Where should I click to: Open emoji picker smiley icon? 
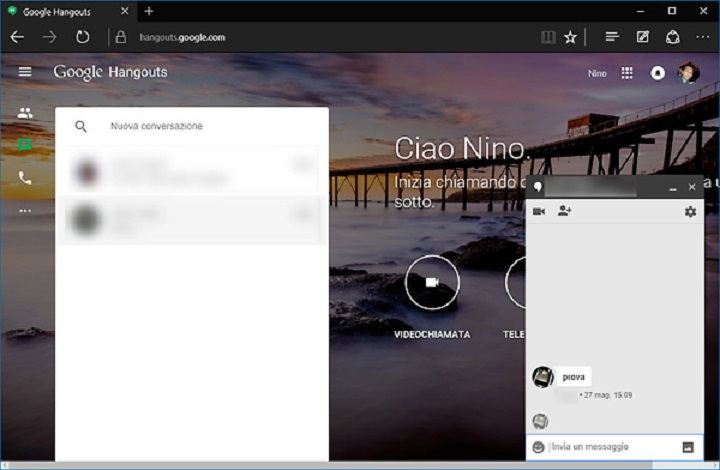coord(538,447)
